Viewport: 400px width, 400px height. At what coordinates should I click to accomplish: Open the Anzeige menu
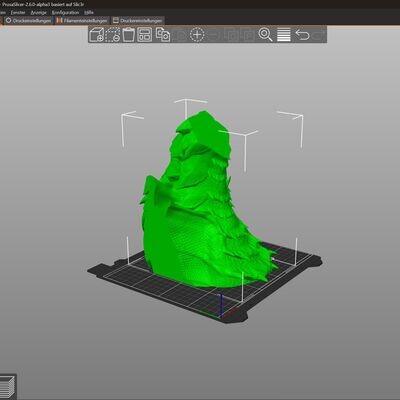point(39,12)
